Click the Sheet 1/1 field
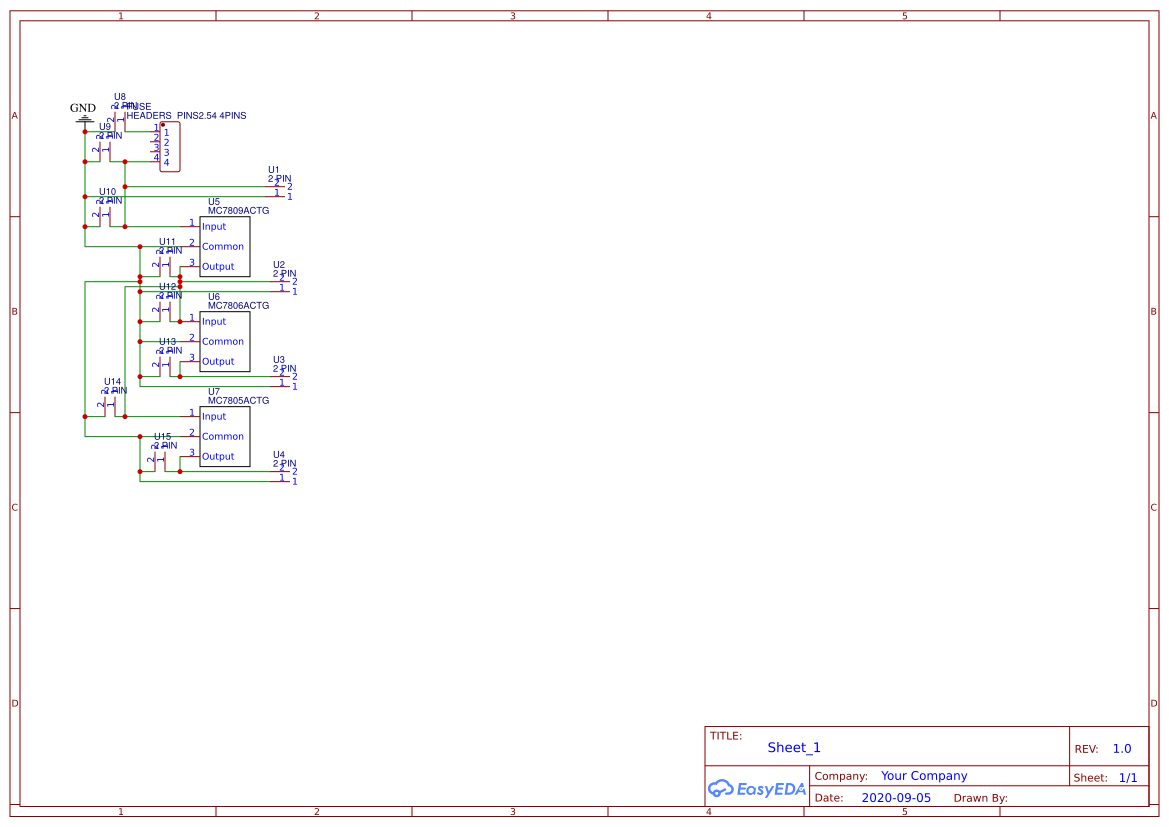 point(1129,777)
